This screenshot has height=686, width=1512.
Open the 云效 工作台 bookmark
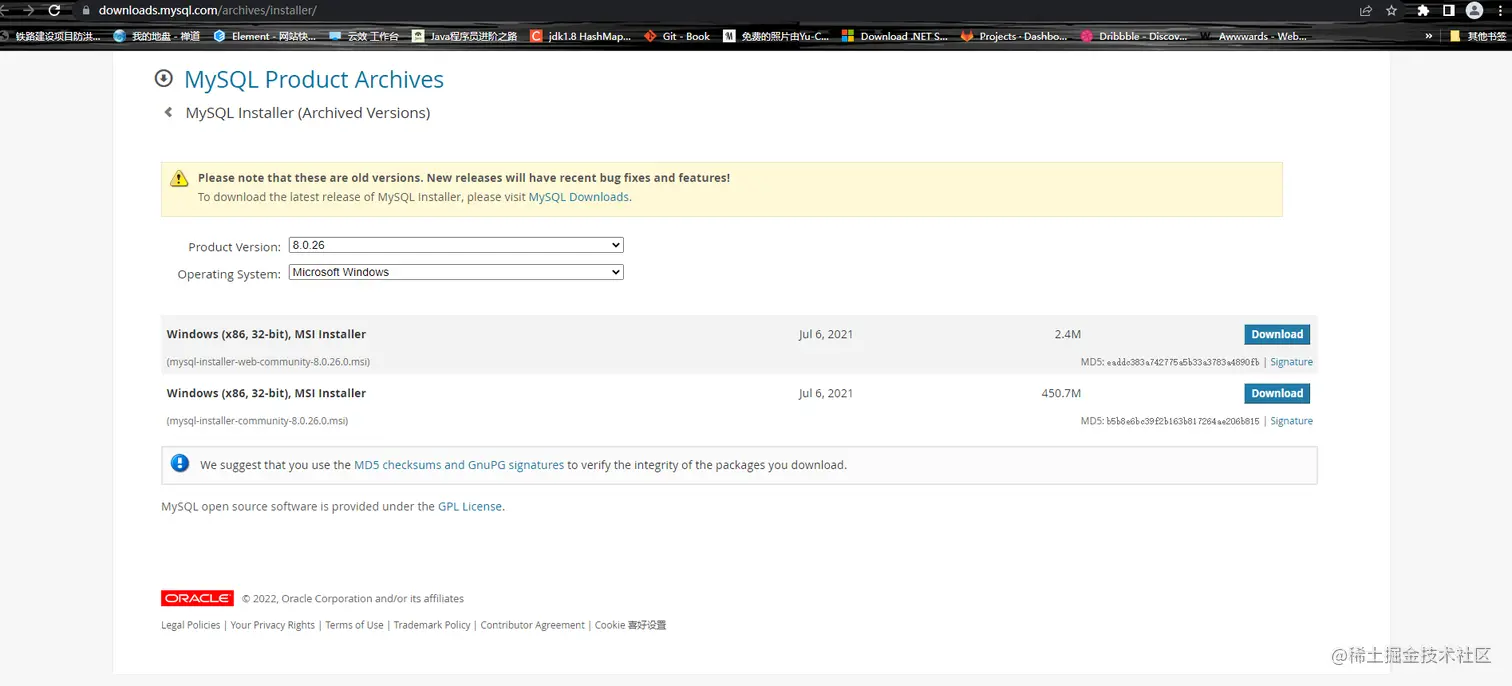pos(364,36)
